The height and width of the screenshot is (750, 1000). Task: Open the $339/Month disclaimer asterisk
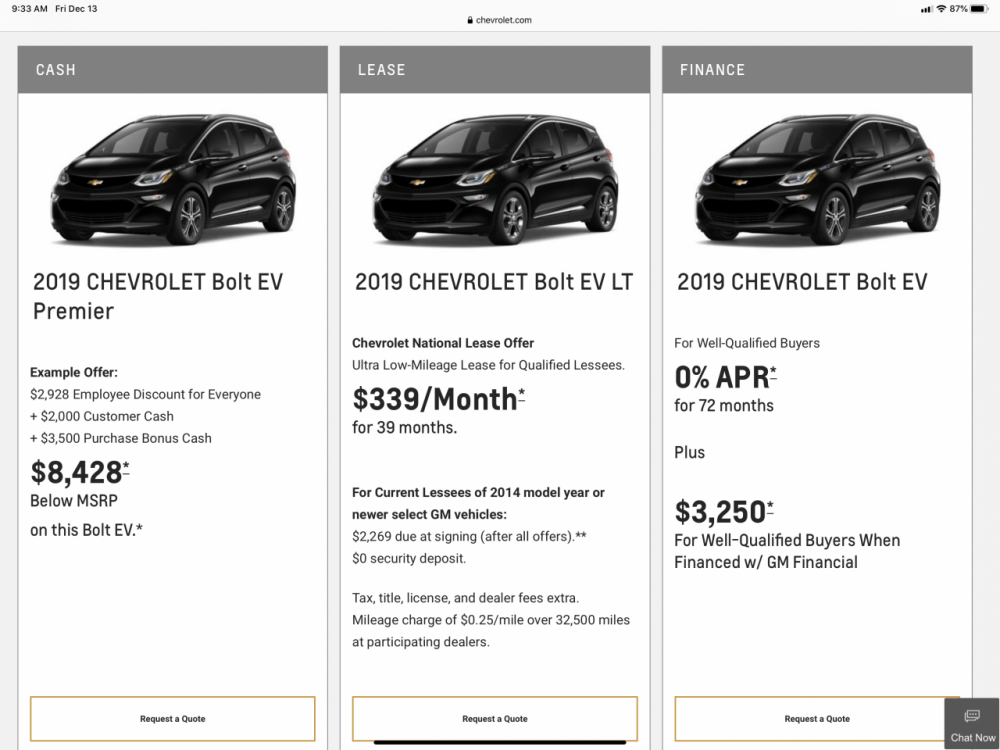(522, 394)
